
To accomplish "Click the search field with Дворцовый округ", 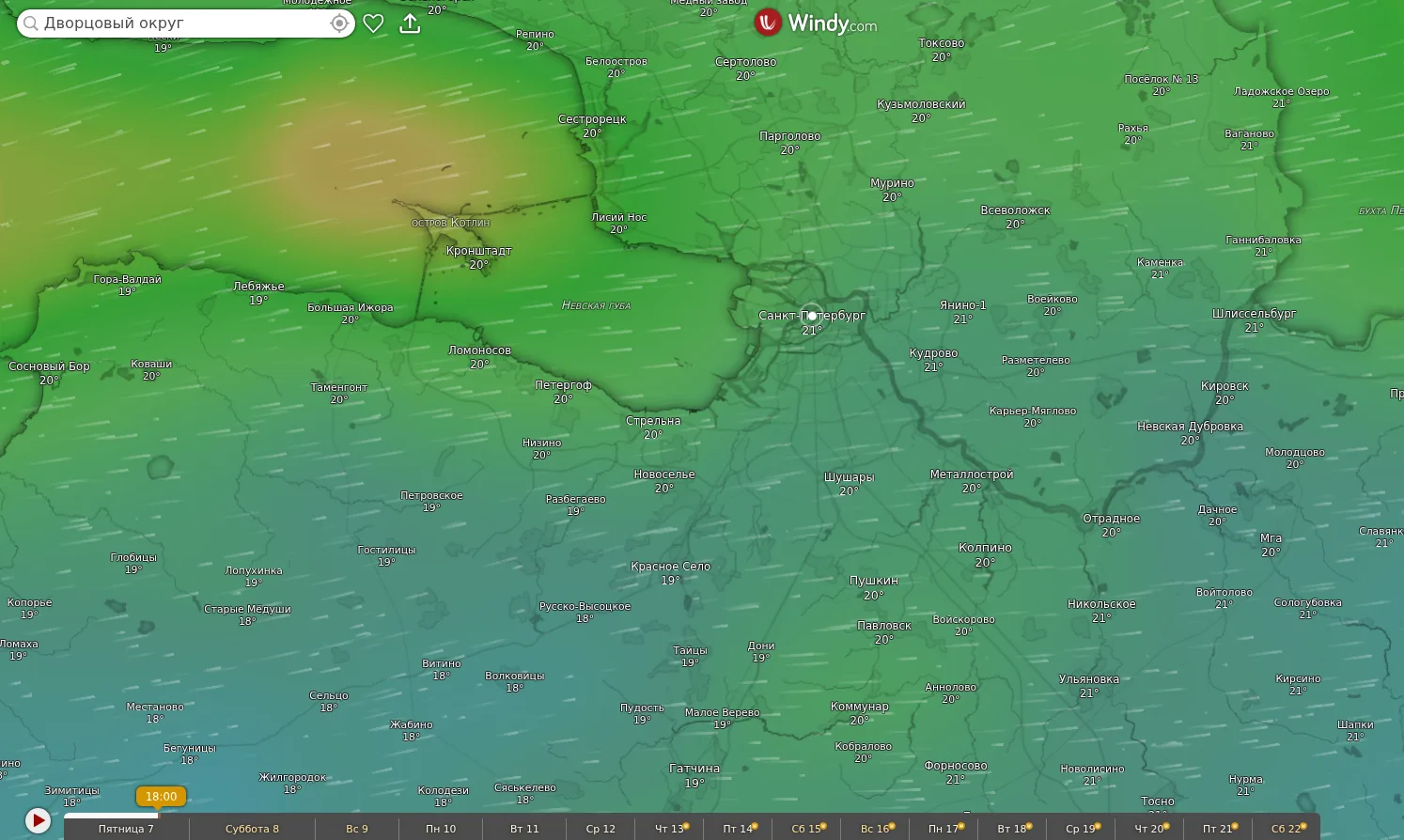I will 186,23.
